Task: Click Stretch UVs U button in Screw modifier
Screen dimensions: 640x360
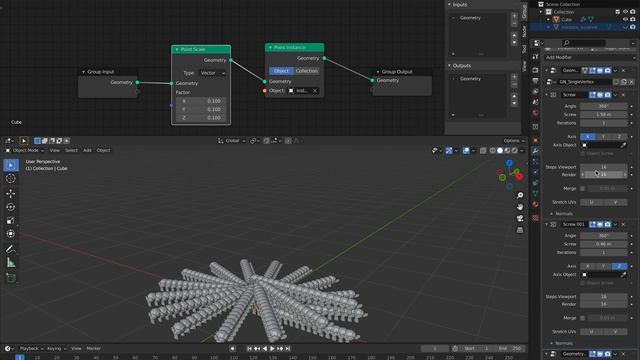Action: coord(591,202)
